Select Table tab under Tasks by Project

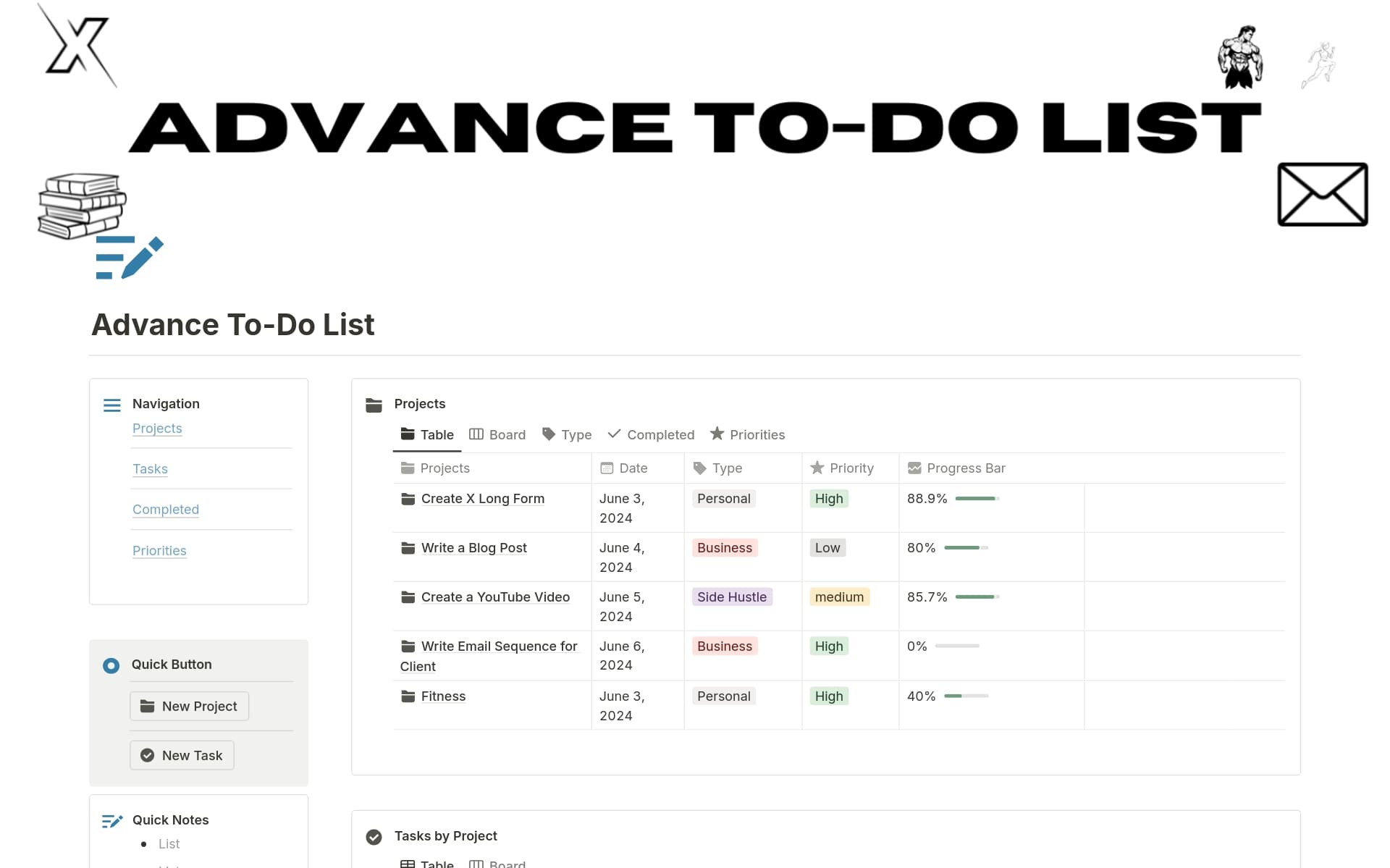(427, 864)
